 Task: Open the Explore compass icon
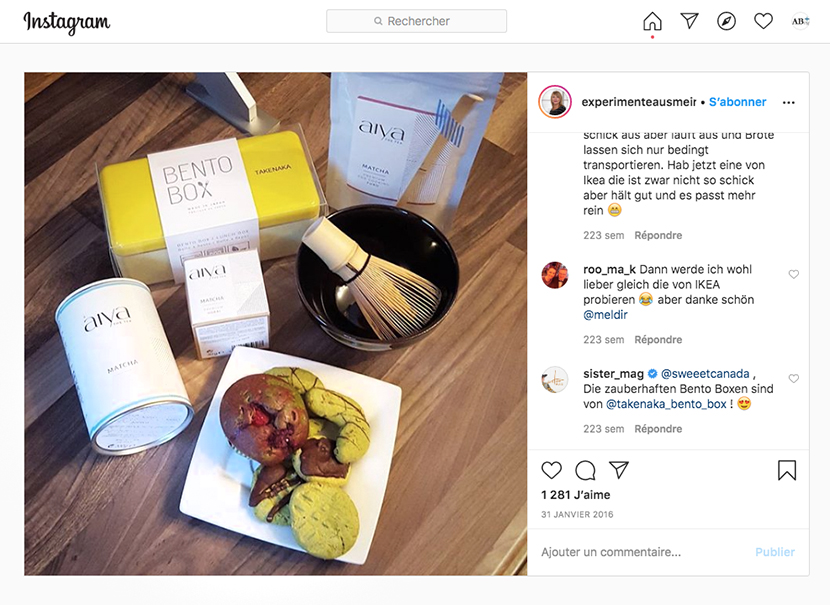[726, 21]
